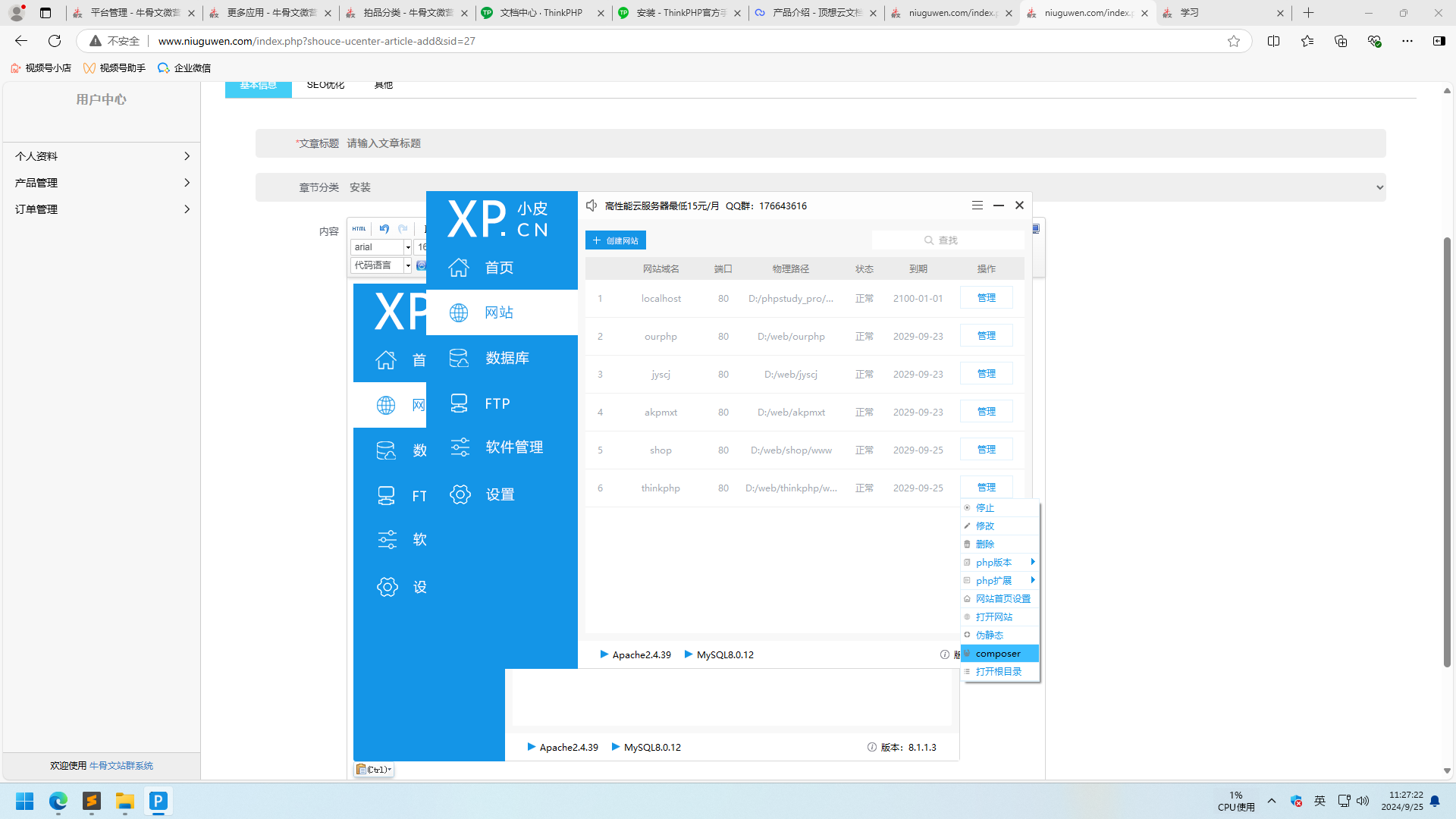The height and width of the screenshot is (819, 1456).
Task: Click the HTML source mode icon
Action: (359, 228)
